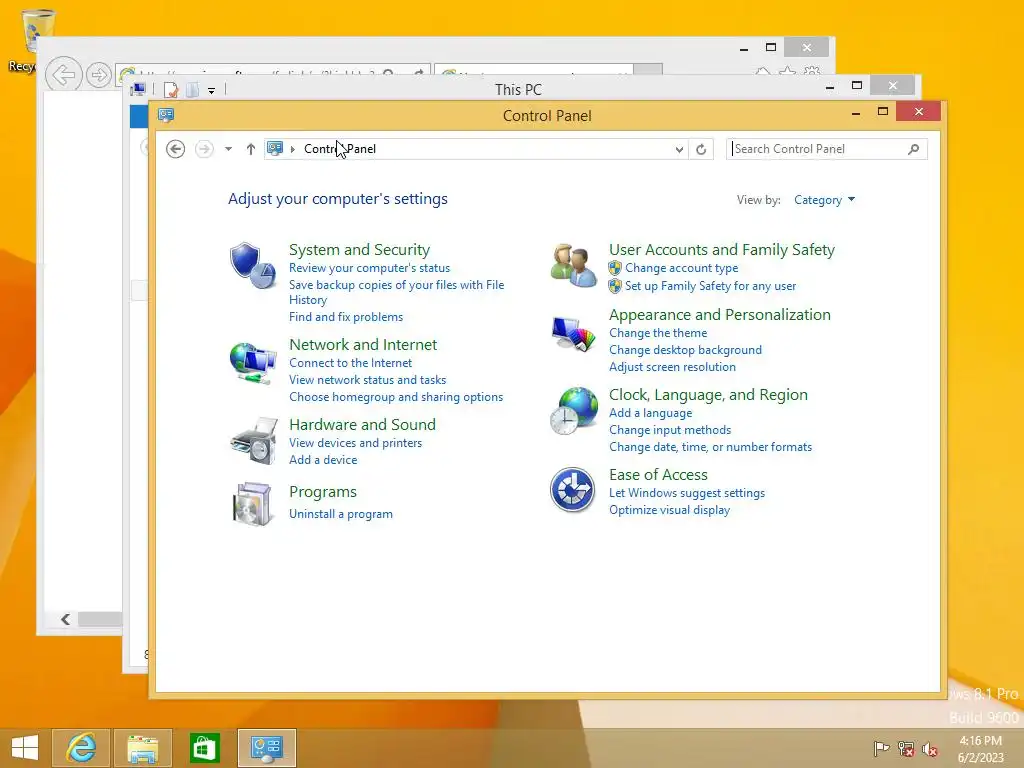
Task: Go up one level with the up arrow
Action: (x=251, y=149)
